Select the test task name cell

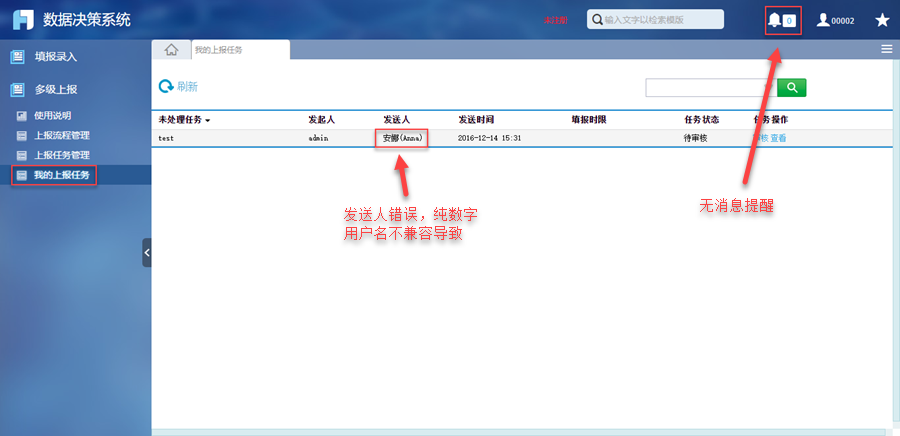[x=166, y=138]
